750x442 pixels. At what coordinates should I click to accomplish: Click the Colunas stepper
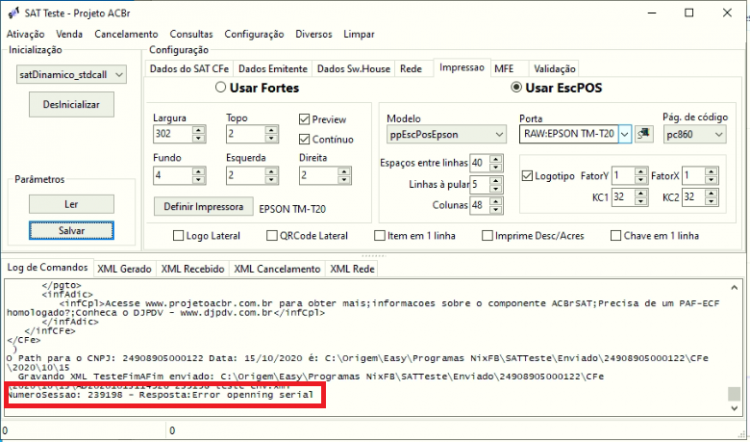point(496,205)
